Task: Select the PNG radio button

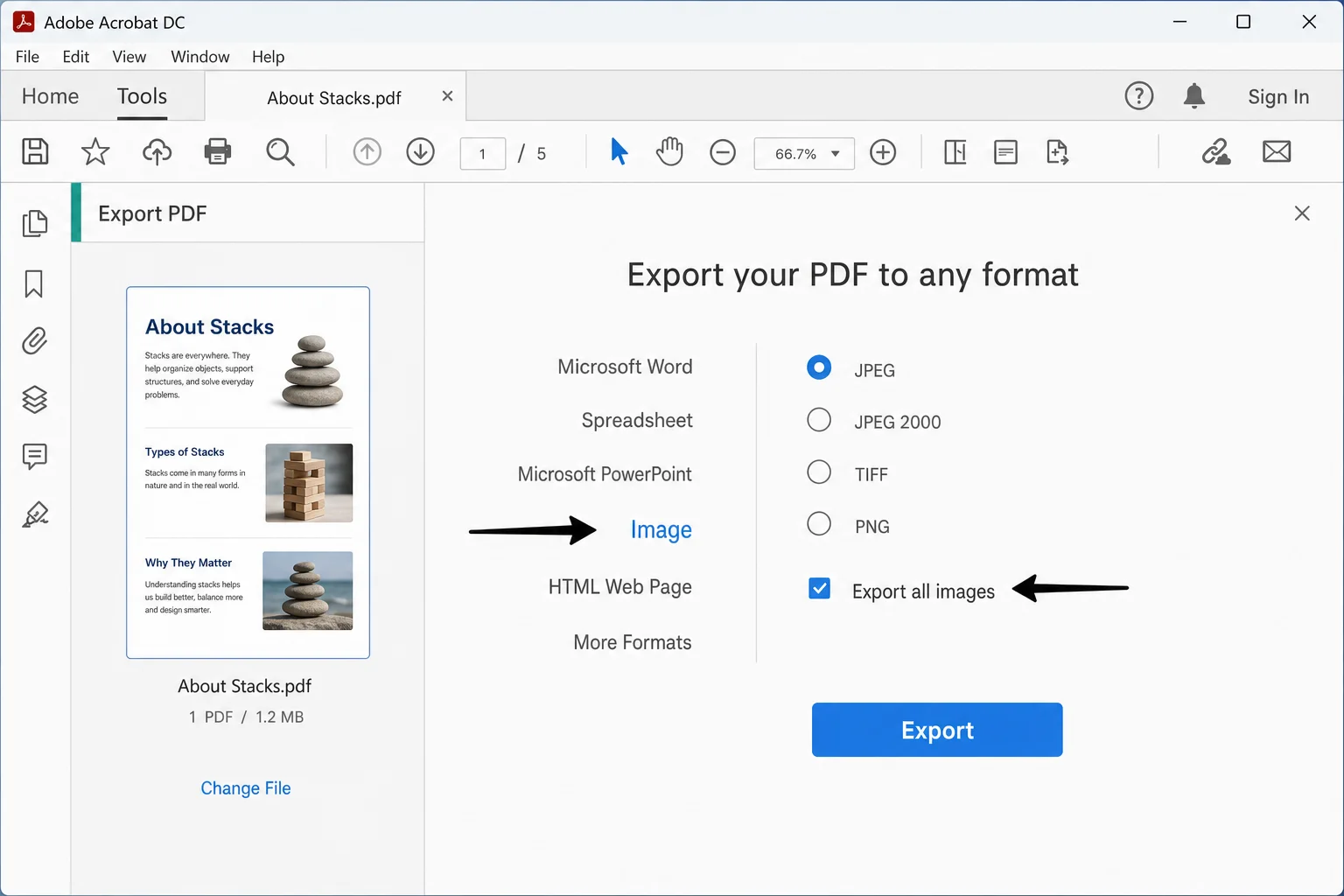Action: pos(819,524)
